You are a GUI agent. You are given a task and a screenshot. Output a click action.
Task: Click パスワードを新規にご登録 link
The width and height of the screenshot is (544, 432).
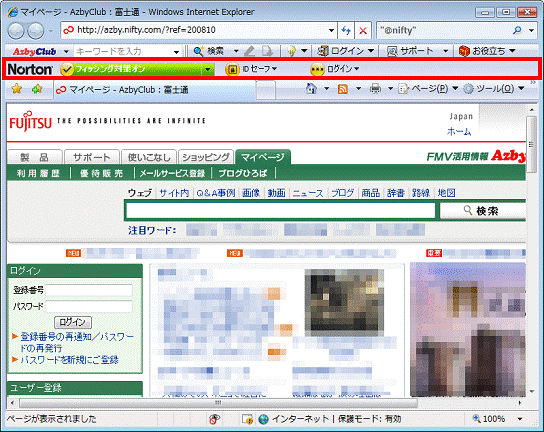point(69,360)
